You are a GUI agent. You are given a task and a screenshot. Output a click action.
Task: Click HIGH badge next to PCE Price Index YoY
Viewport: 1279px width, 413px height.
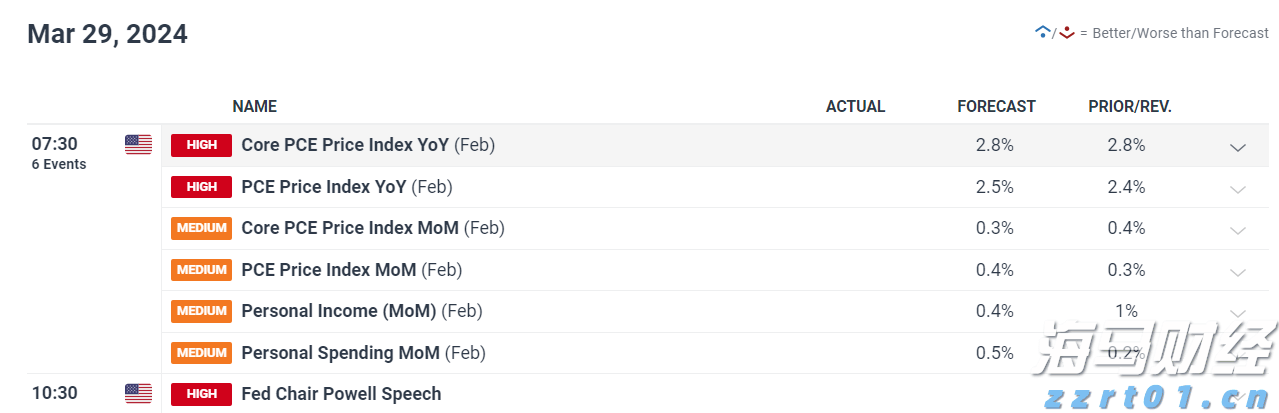201,187
